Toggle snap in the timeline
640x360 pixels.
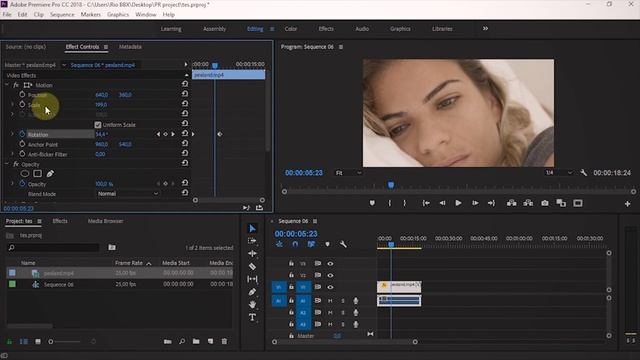point(295,244)
